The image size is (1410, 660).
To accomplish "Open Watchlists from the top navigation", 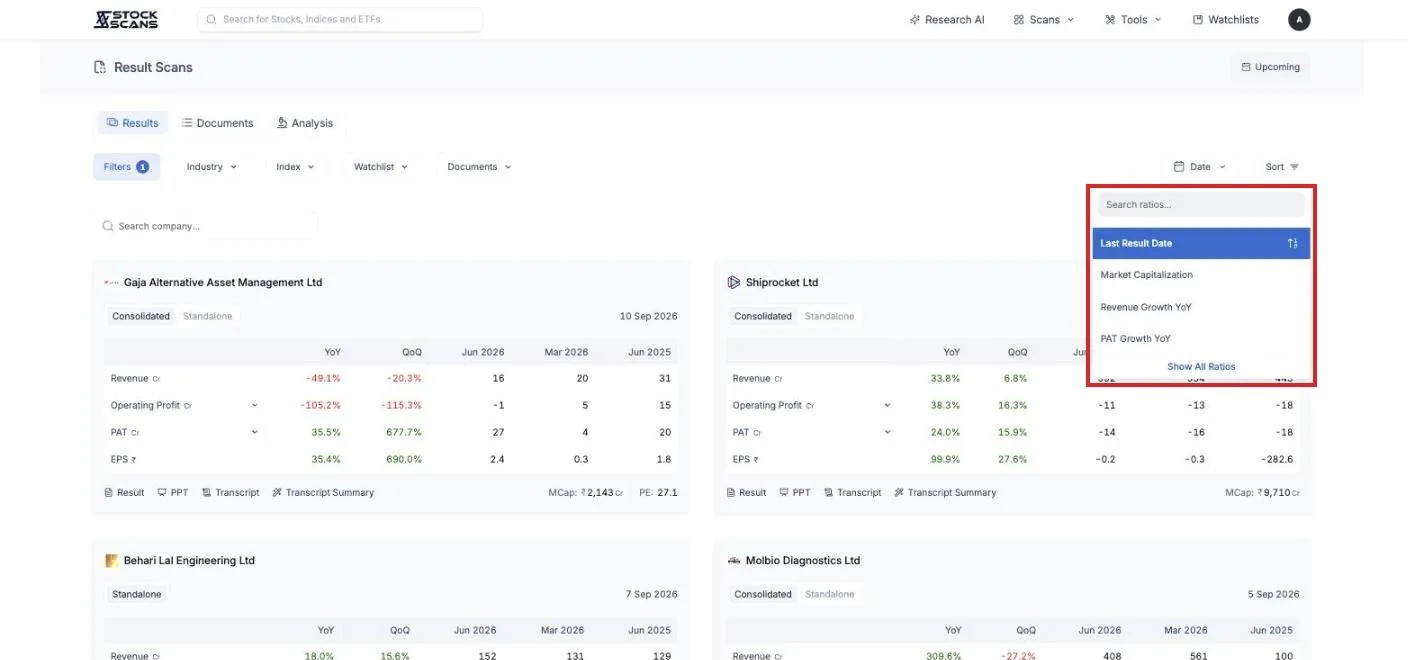I will 1226,19.
